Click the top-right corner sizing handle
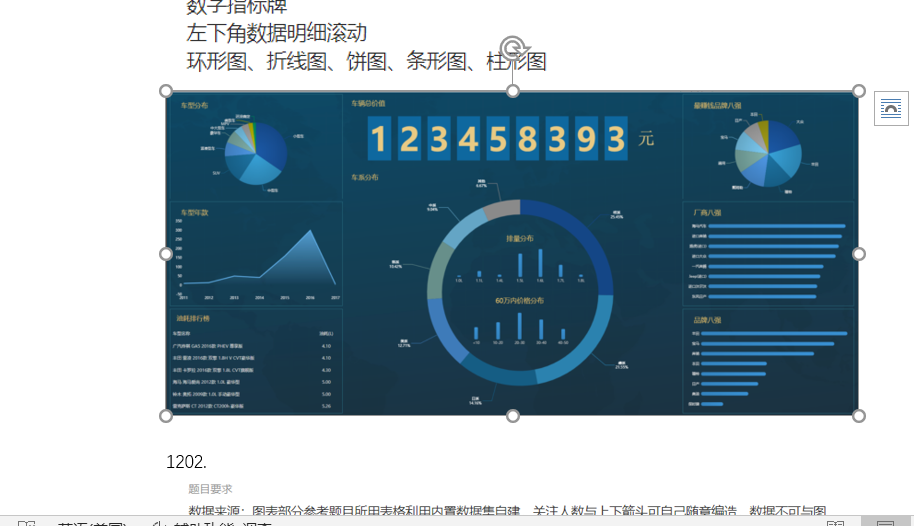This screenshot has height=526, width=914. click(859, 91)
